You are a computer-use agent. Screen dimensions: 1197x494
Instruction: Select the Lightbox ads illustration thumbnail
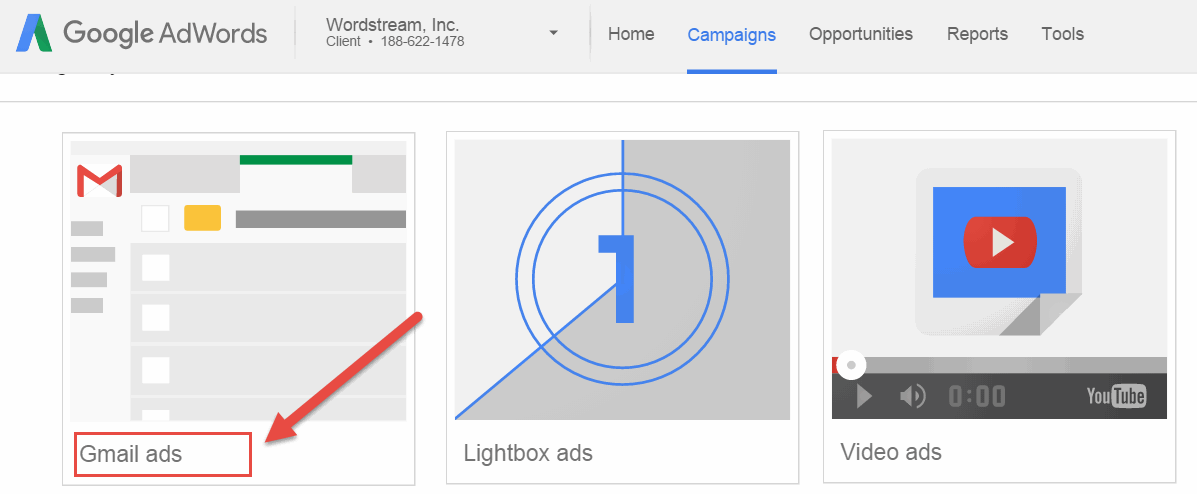622,279
